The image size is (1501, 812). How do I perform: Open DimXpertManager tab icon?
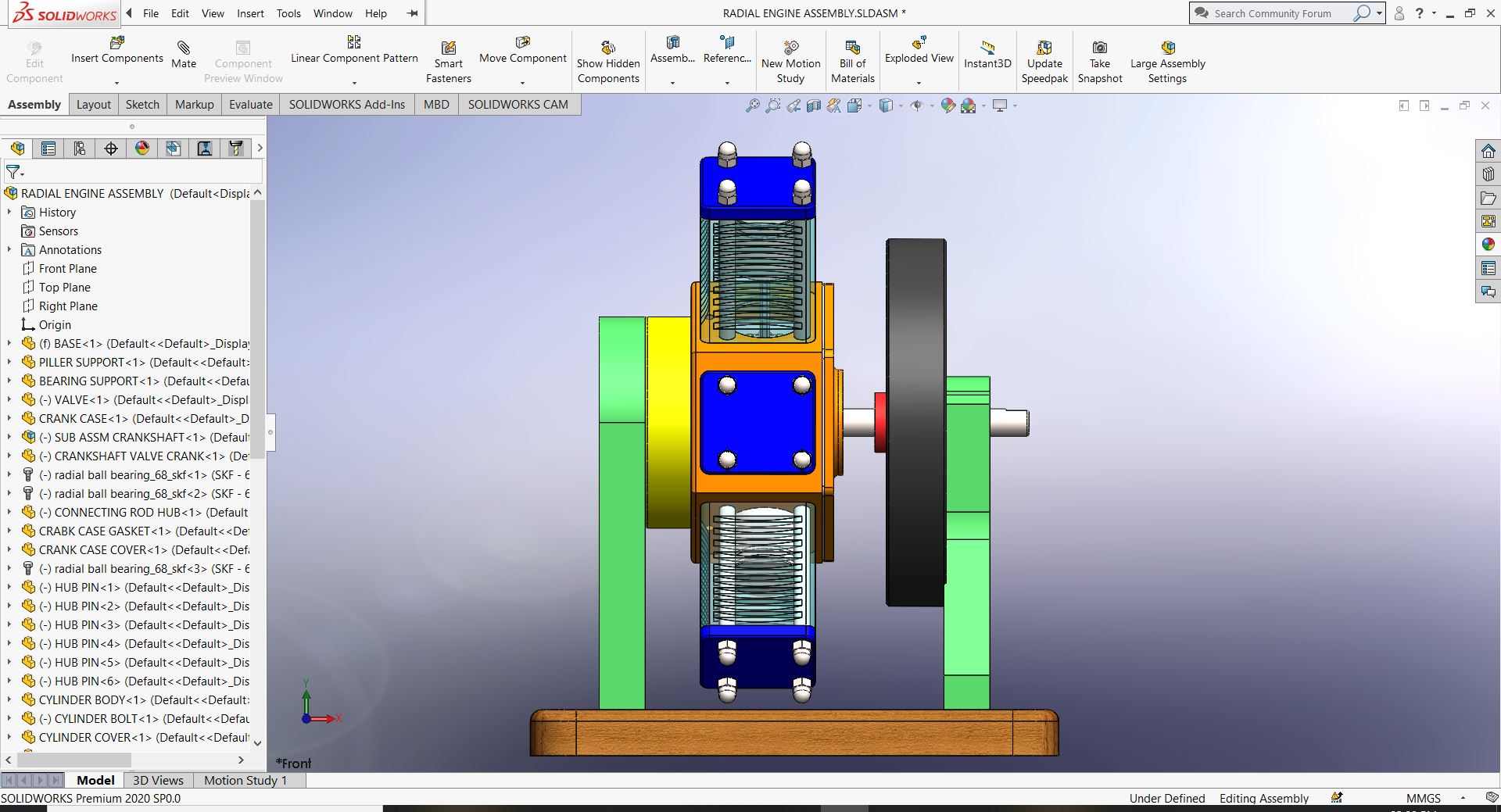point(111,148)
